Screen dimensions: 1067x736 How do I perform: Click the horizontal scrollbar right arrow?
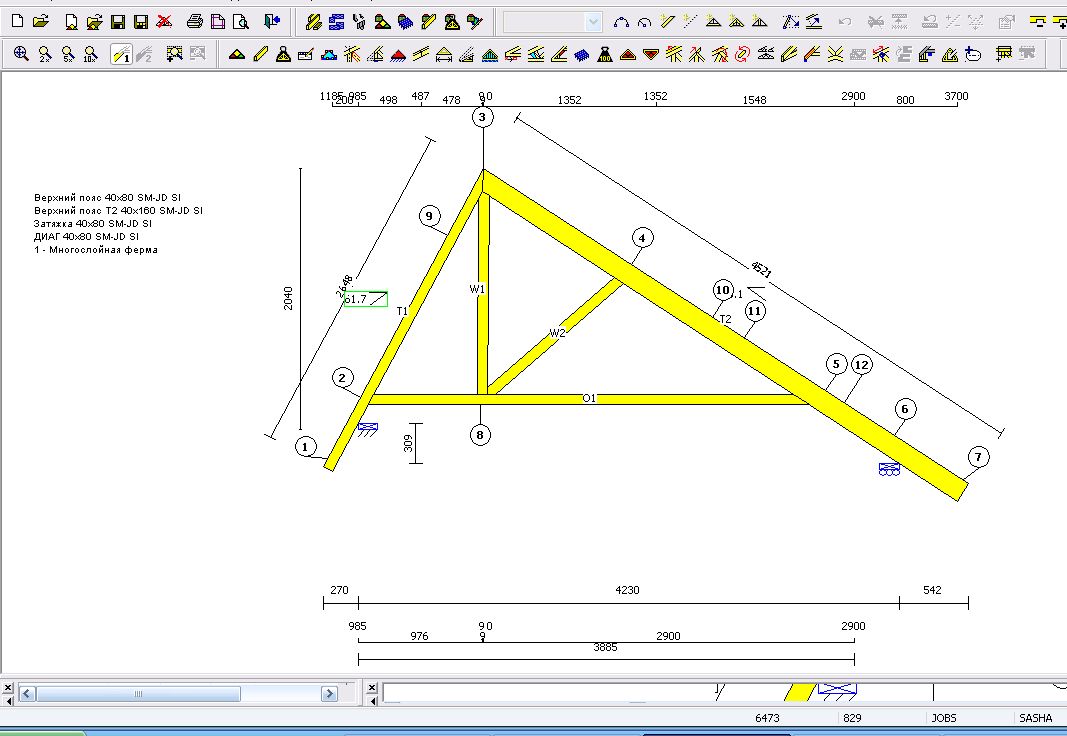tap(329, 694)
